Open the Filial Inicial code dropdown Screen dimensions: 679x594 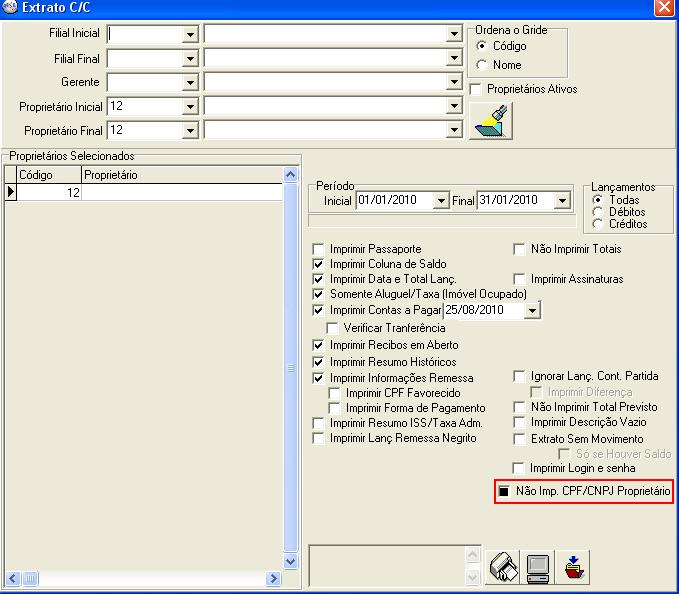click(x=190, y=34)
